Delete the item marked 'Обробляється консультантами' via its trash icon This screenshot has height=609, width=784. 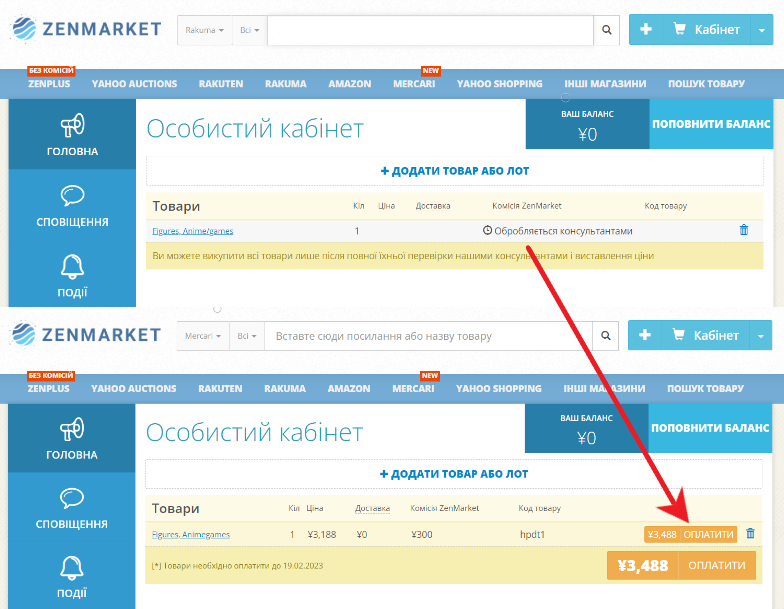click(744, 230)
